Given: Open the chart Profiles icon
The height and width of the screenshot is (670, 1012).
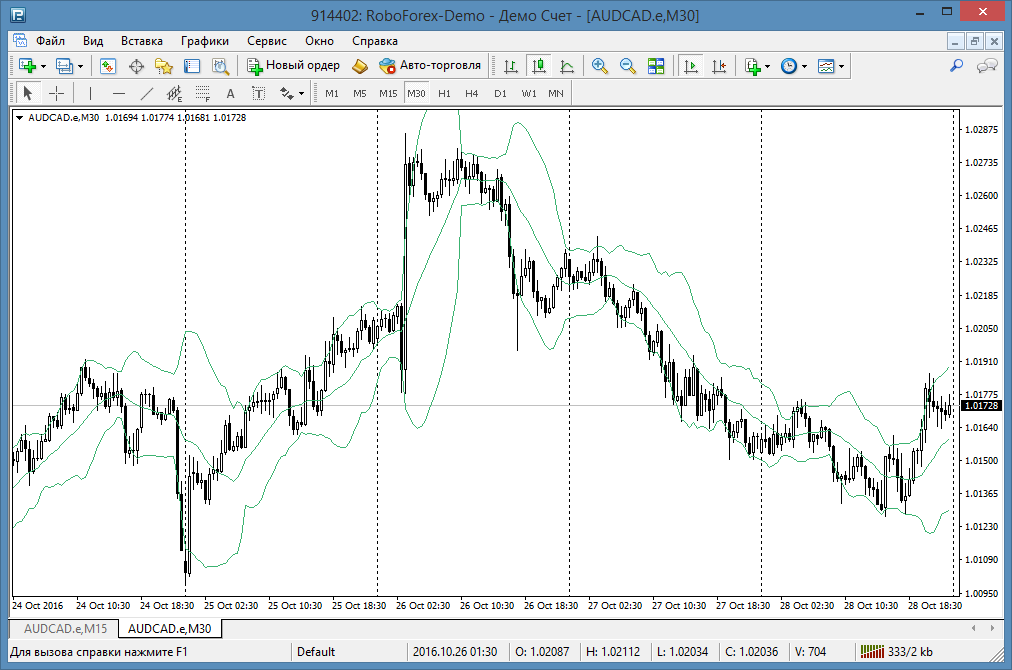Looking at the screenshot, I should tap(64, 66).
